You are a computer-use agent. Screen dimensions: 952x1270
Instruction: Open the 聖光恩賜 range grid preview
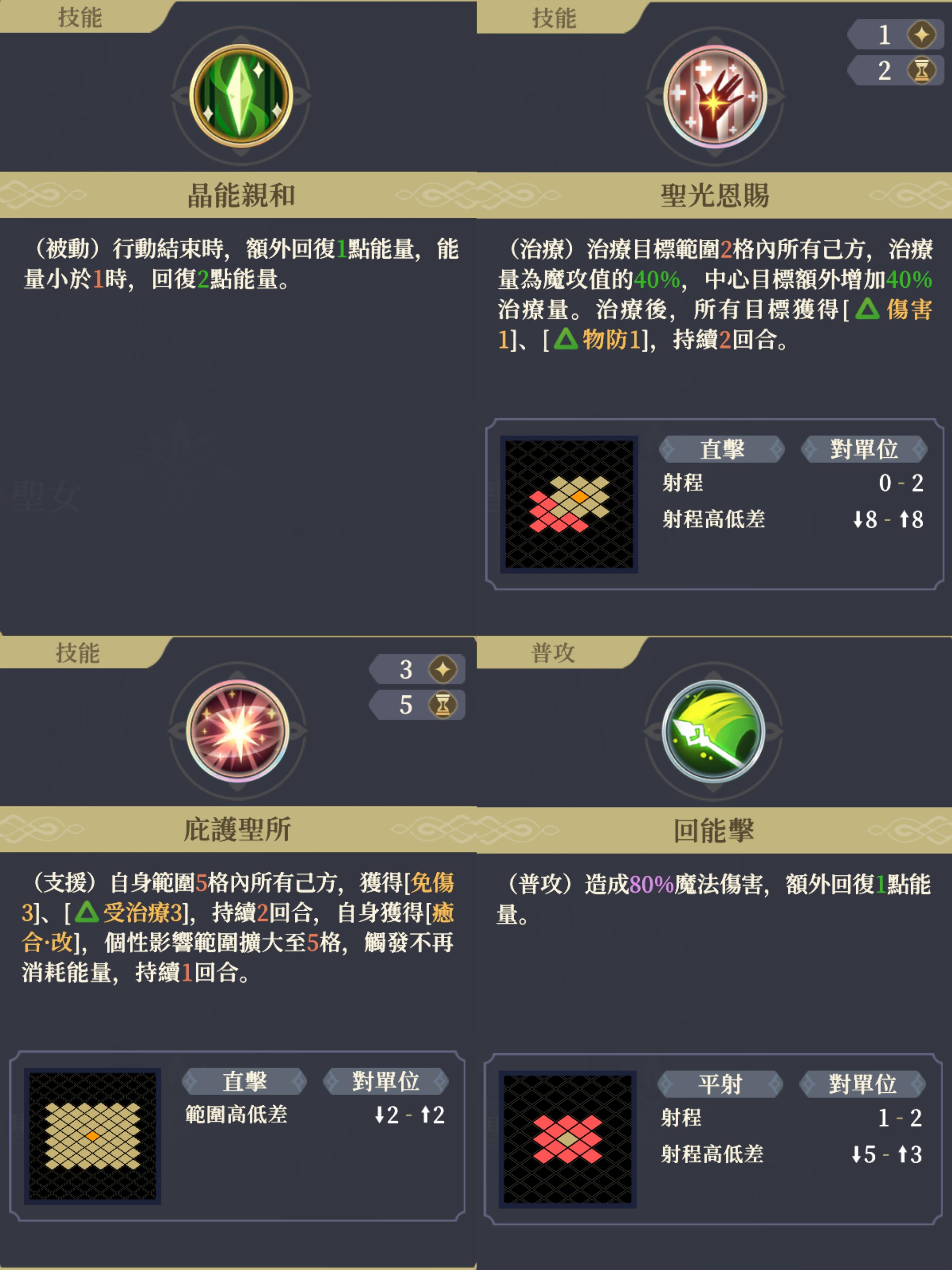[x=569, y=504]
